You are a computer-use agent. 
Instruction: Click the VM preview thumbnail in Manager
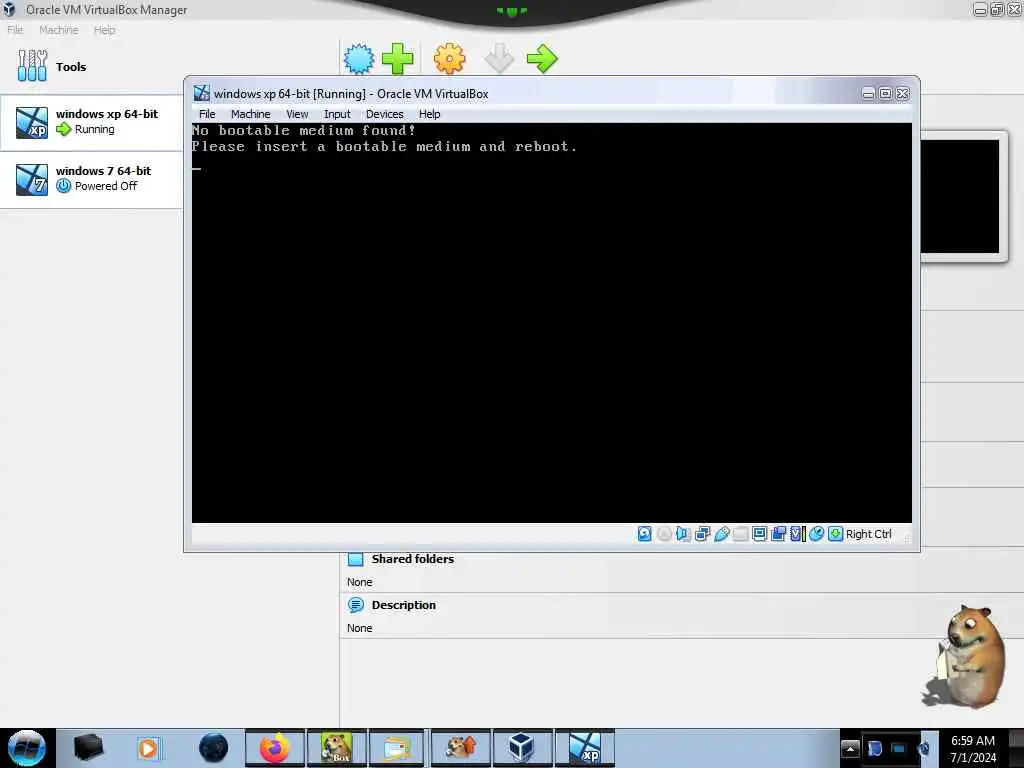960,196
